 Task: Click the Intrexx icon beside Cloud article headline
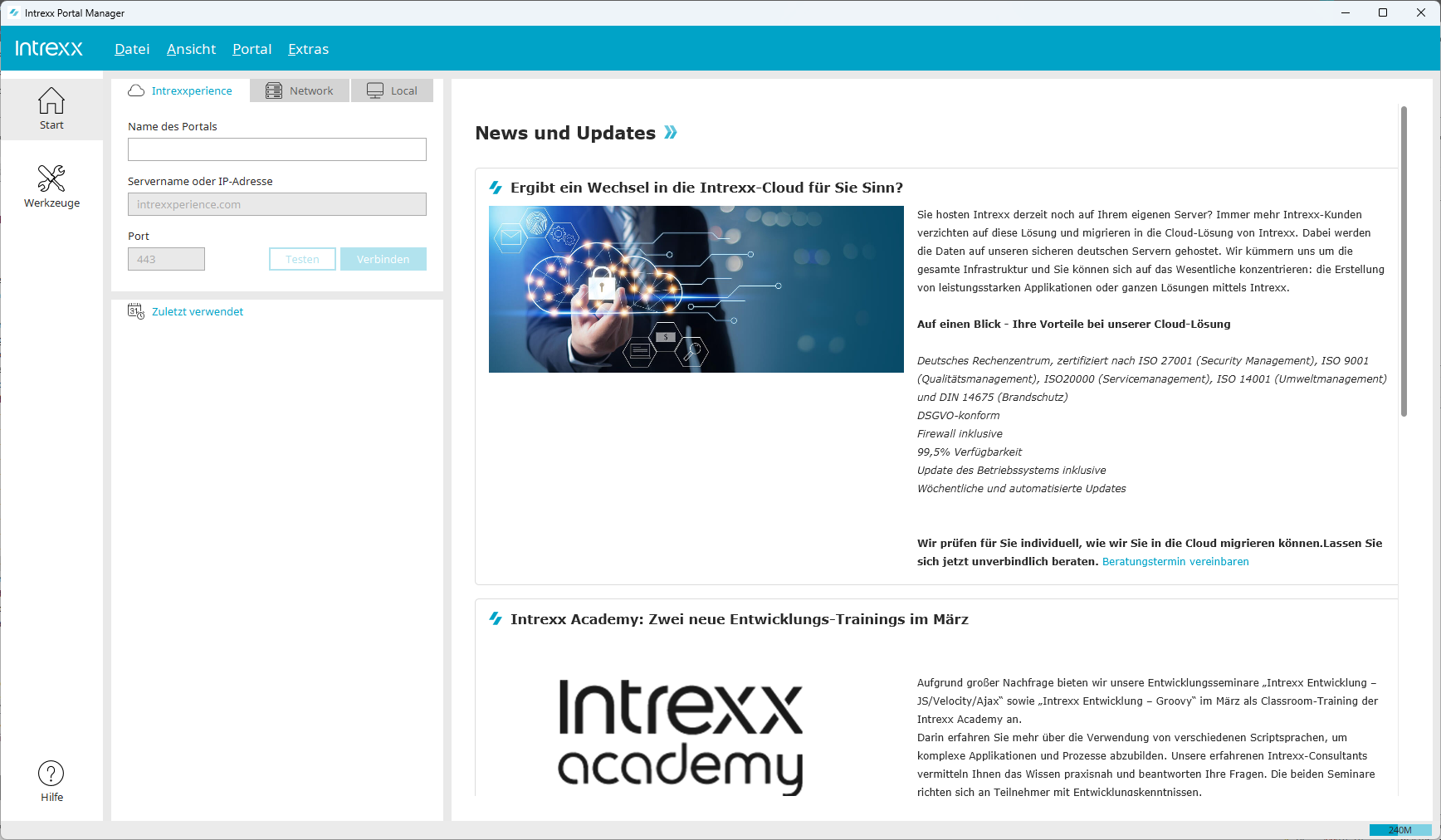click(496, 188)
